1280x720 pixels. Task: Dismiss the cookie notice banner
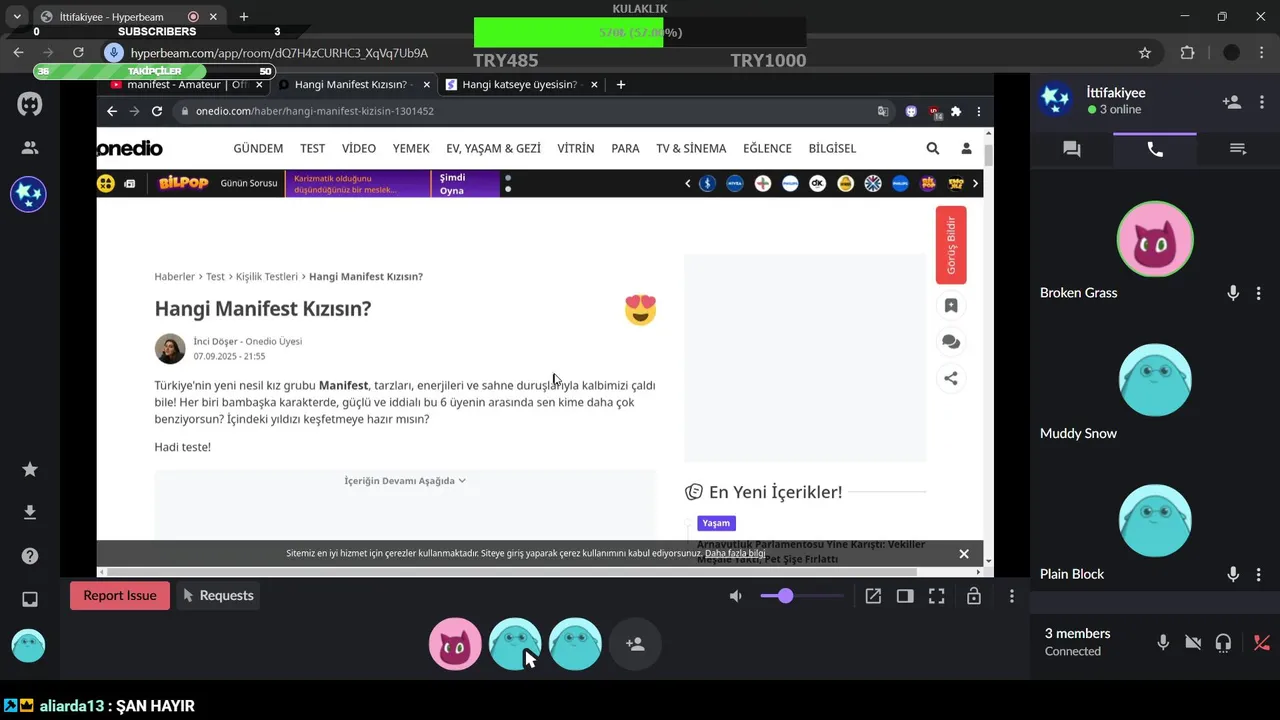(964, 554)
